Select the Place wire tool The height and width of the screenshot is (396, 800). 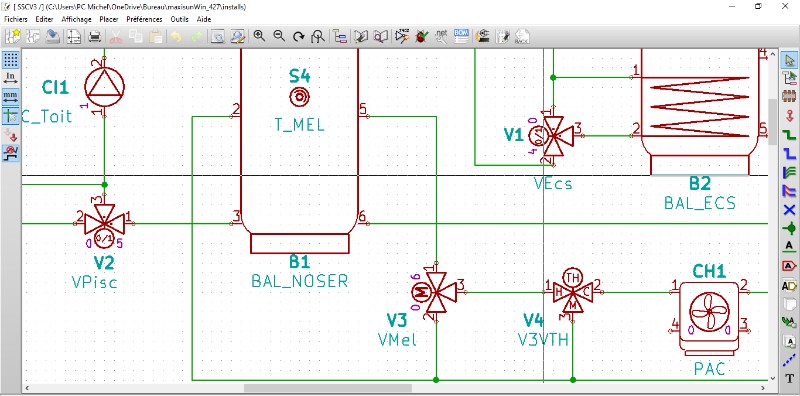click(x=789, y=135)
